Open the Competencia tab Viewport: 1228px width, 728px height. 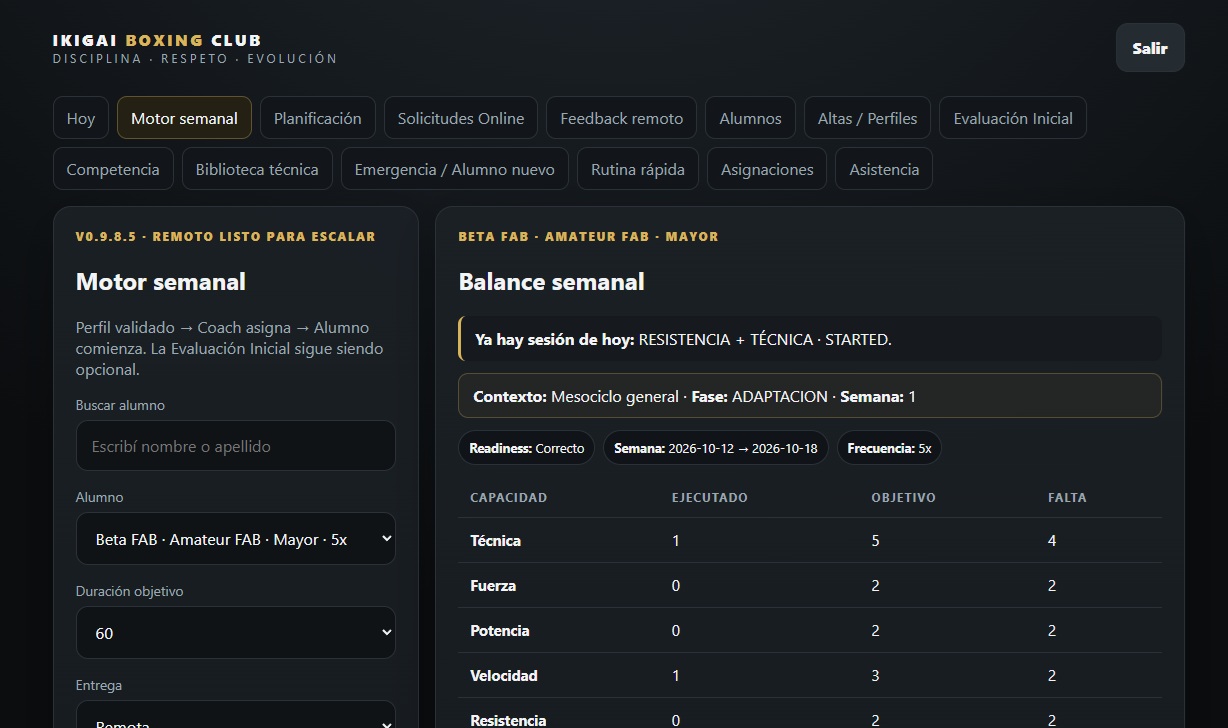[x=113, y=169]
